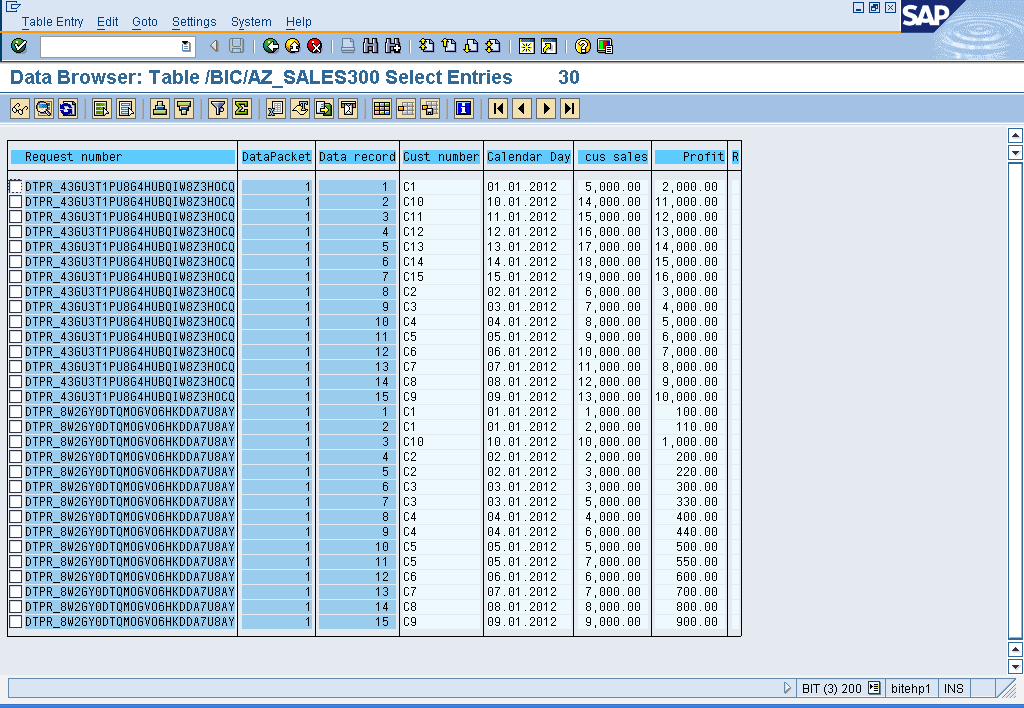The height and width of the screenshot is (708, 1024).
Task: Click the Display glasses icon
Action: [20, 108]
